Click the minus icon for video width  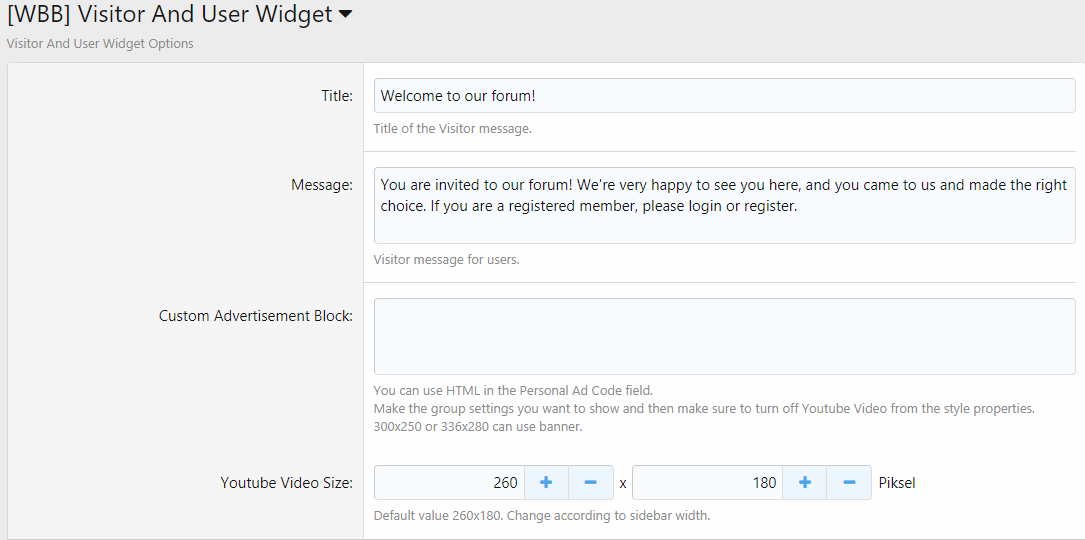(x=590, y=483)
